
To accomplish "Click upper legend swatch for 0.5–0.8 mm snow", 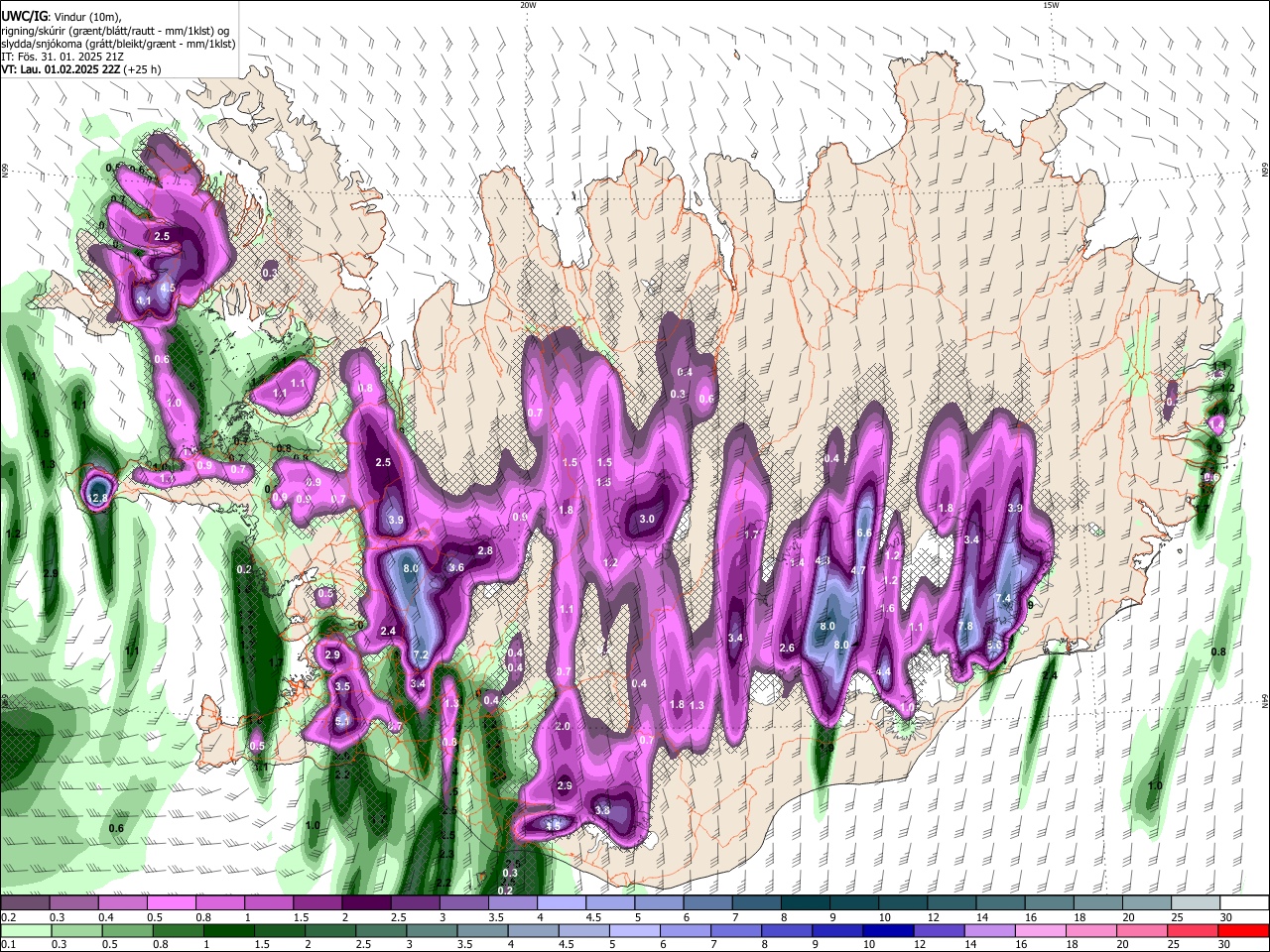I will pos(171,902).
